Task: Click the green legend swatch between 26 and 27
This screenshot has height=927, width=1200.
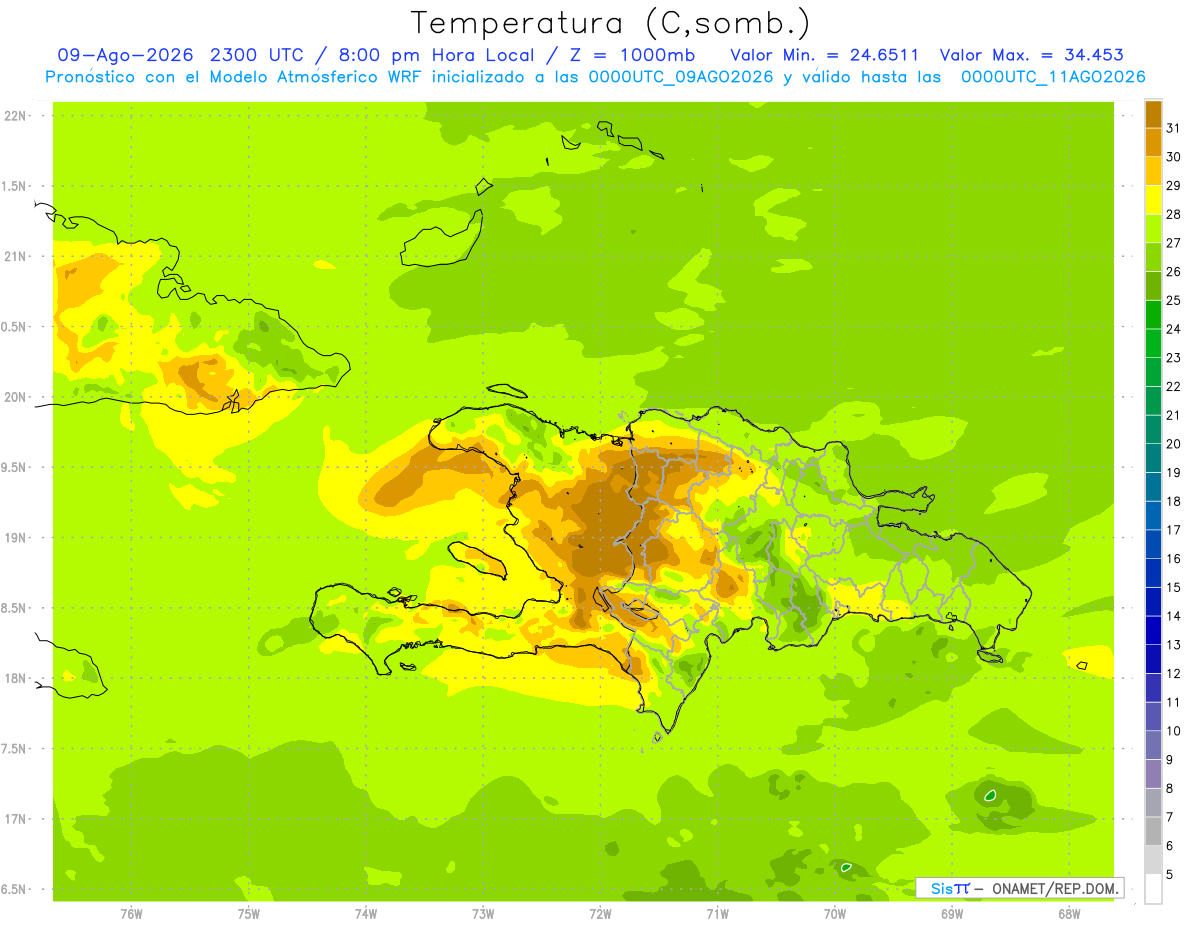Action: coord(1153,257)
